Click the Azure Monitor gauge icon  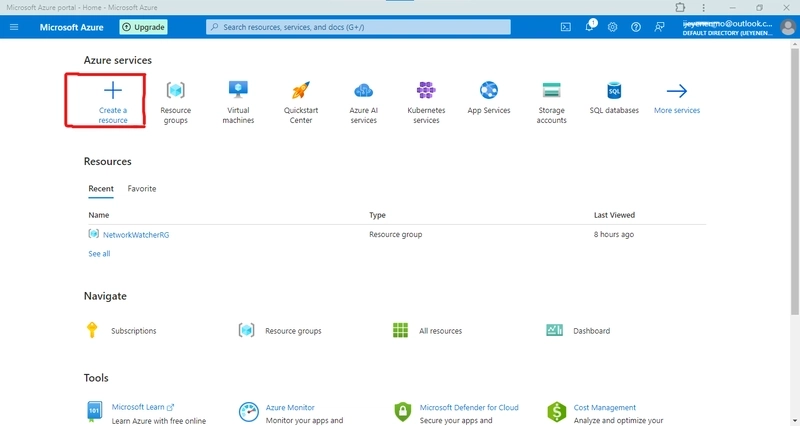pyautogui.click(x=248, y=412)
